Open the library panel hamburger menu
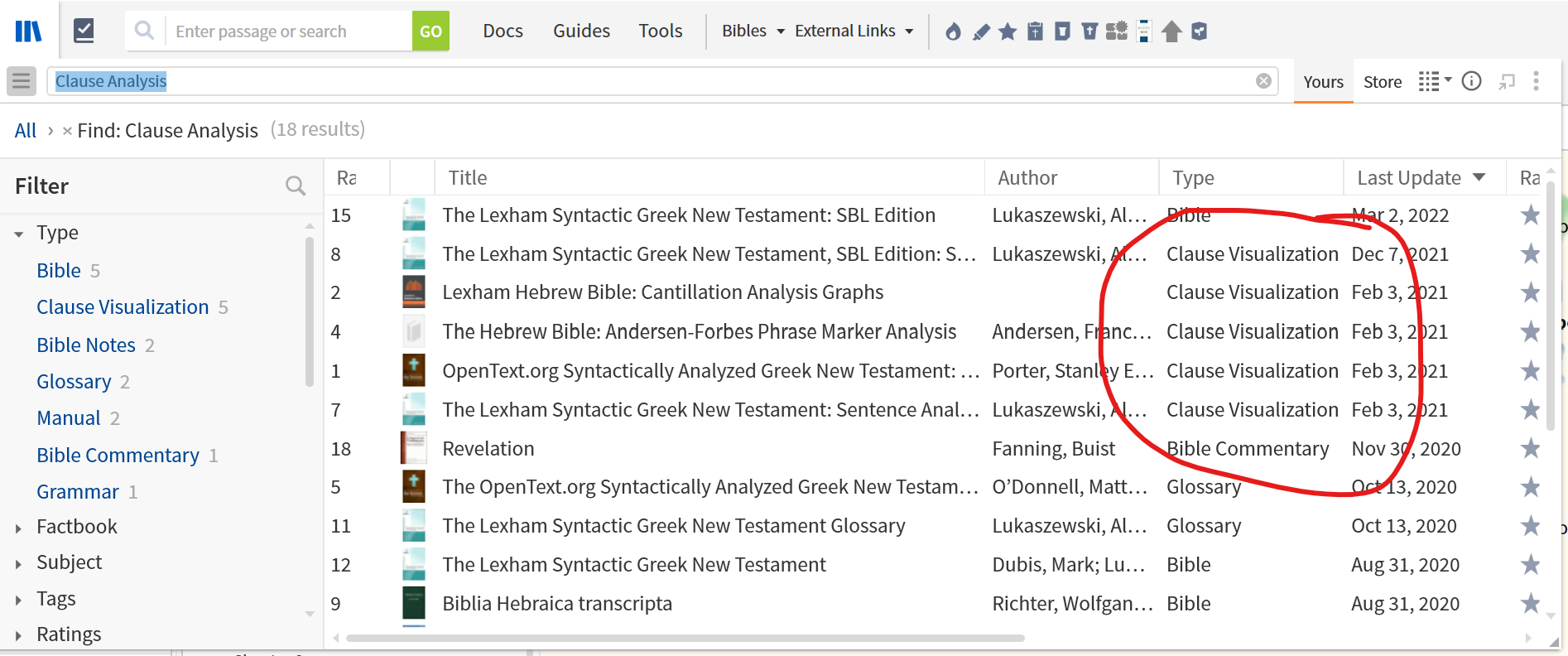 tap(22, 81)
